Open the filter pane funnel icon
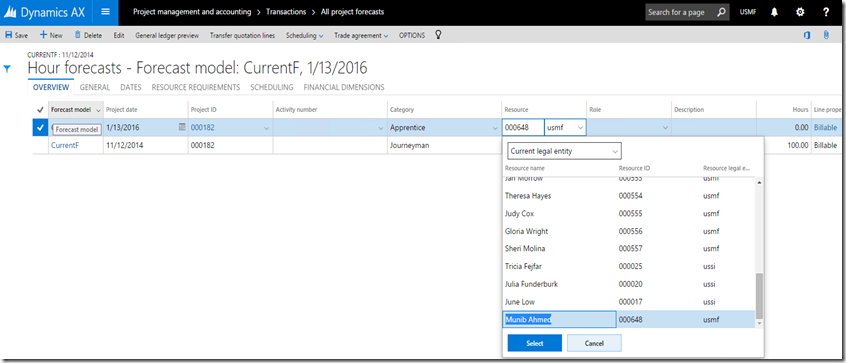This screenshot has width=846, height=363. click(7, 69)
